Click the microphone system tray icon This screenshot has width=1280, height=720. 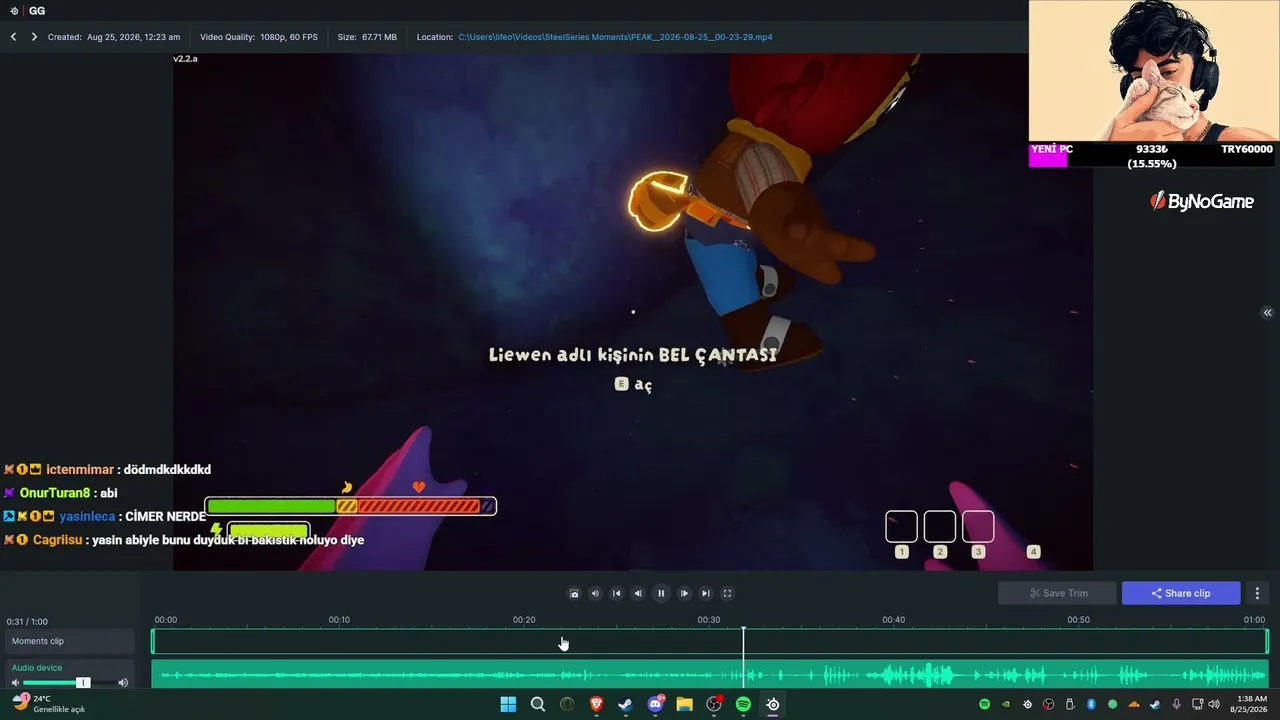1176,704
